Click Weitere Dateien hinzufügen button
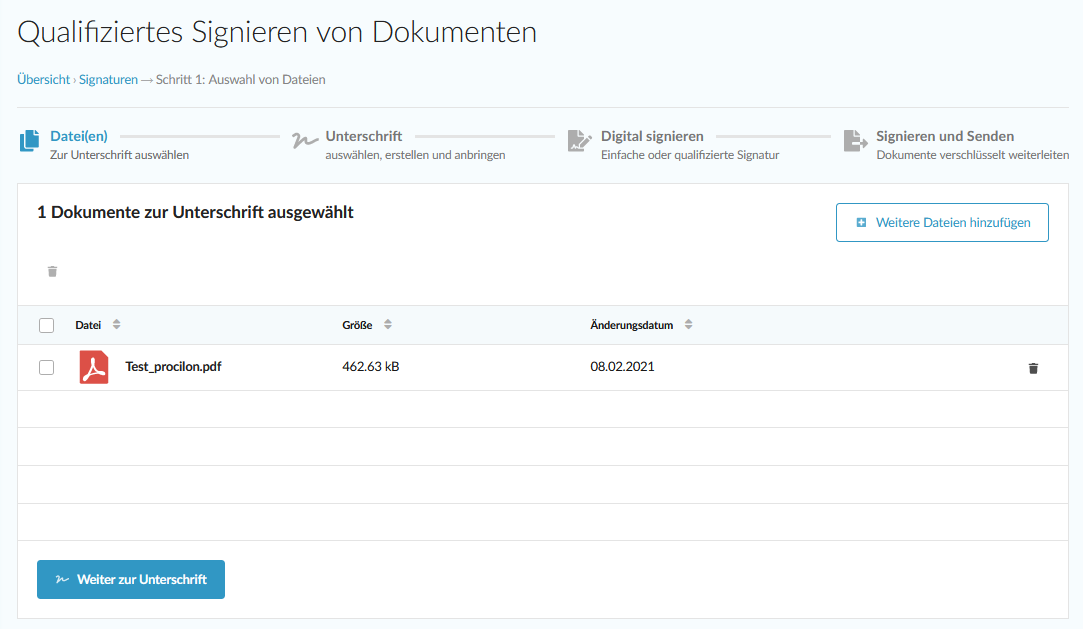Screen dimensions: 1083x629 [942, 223]
